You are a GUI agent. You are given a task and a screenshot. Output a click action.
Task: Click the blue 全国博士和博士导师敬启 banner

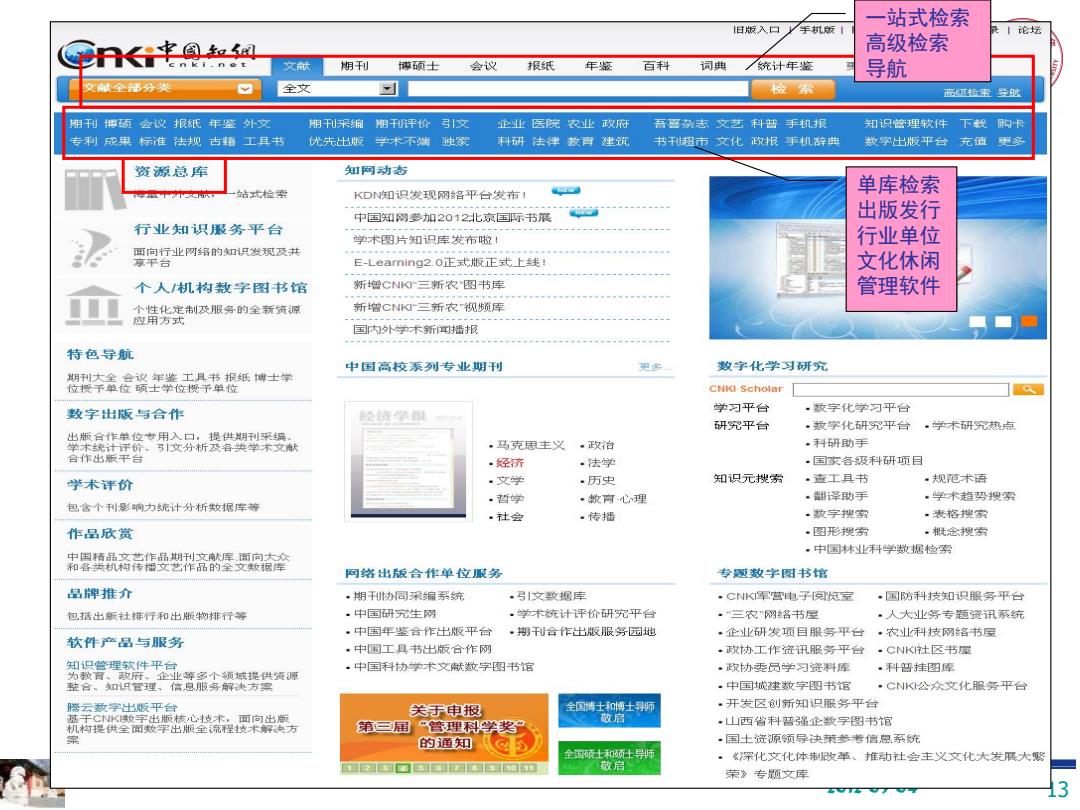[610, 711]
